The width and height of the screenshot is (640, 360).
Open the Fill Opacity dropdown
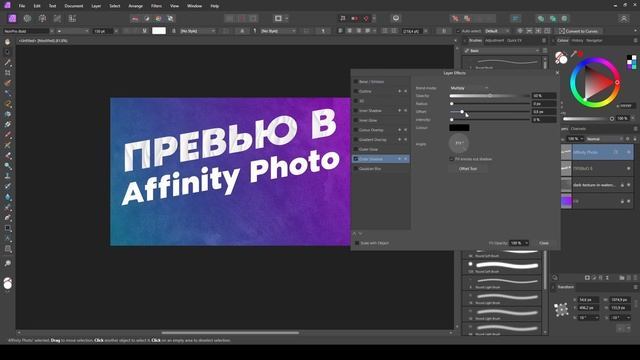(527, 243)
